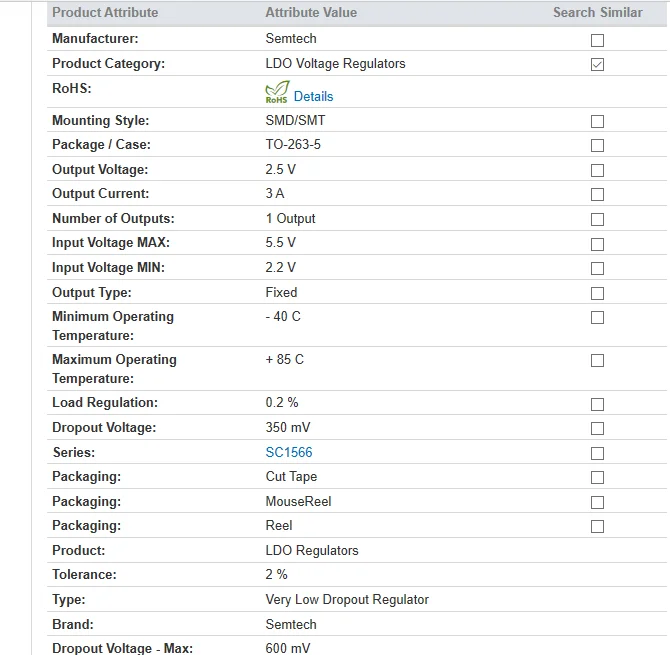
Task: Click the SMD/SMT mounting style value
Action: tap(295, 120)
